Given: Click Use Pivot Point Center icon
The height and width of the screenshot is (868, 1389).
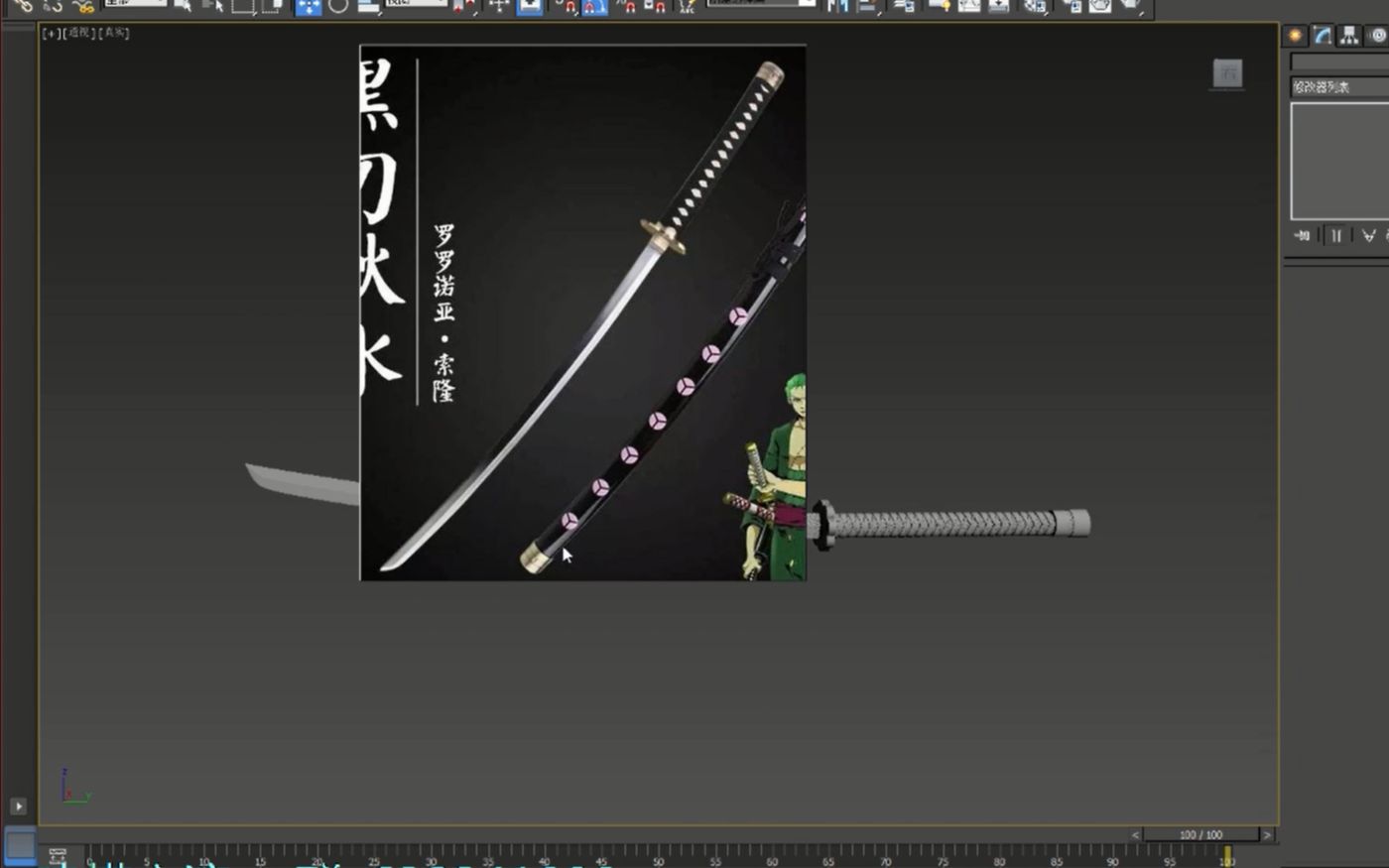Looking at the screenshot, I should [463, 6].
